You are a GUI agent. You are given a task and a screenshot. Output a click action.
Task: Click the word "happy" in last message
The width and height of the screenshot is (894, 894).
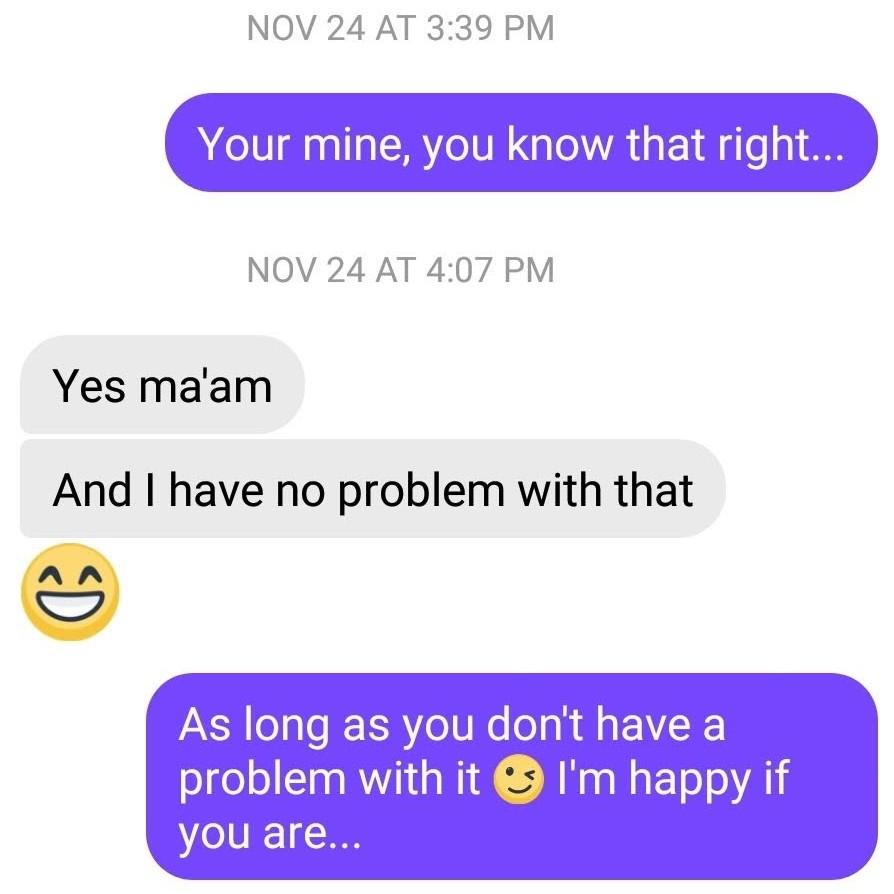[x=689, y=780]
